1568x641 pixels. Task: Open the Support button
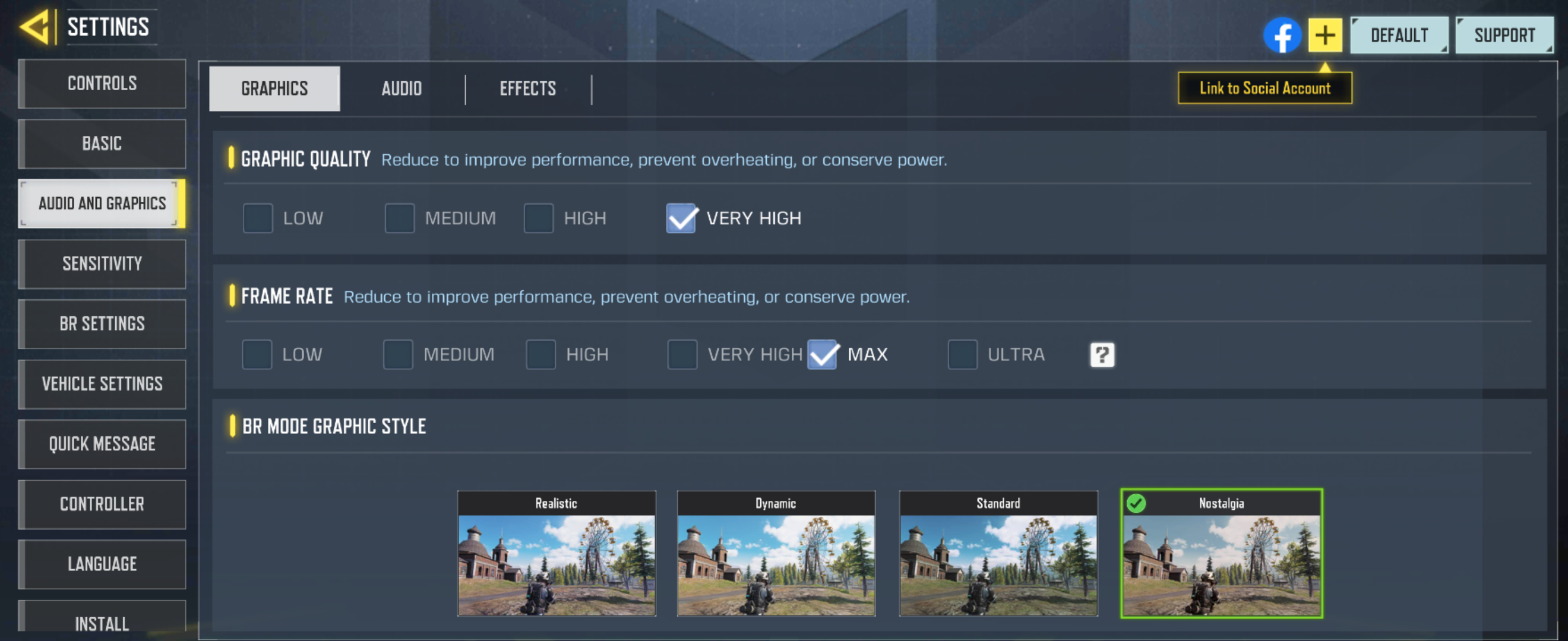tap(1504, 35)
